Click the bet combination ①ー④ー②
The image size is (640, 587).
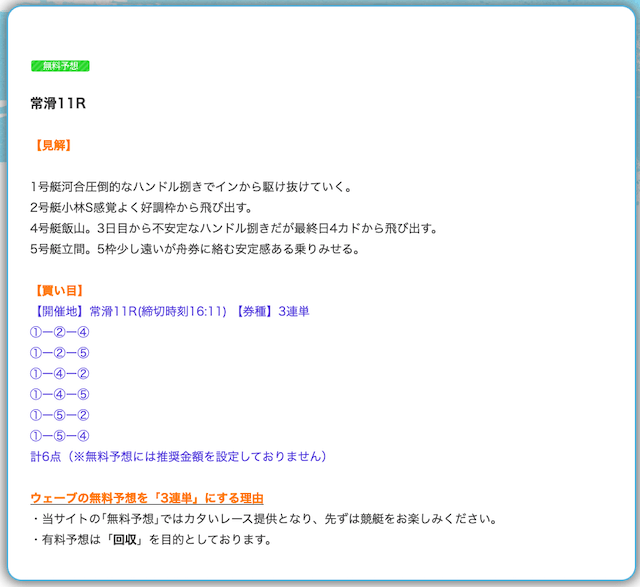(60, 374)
